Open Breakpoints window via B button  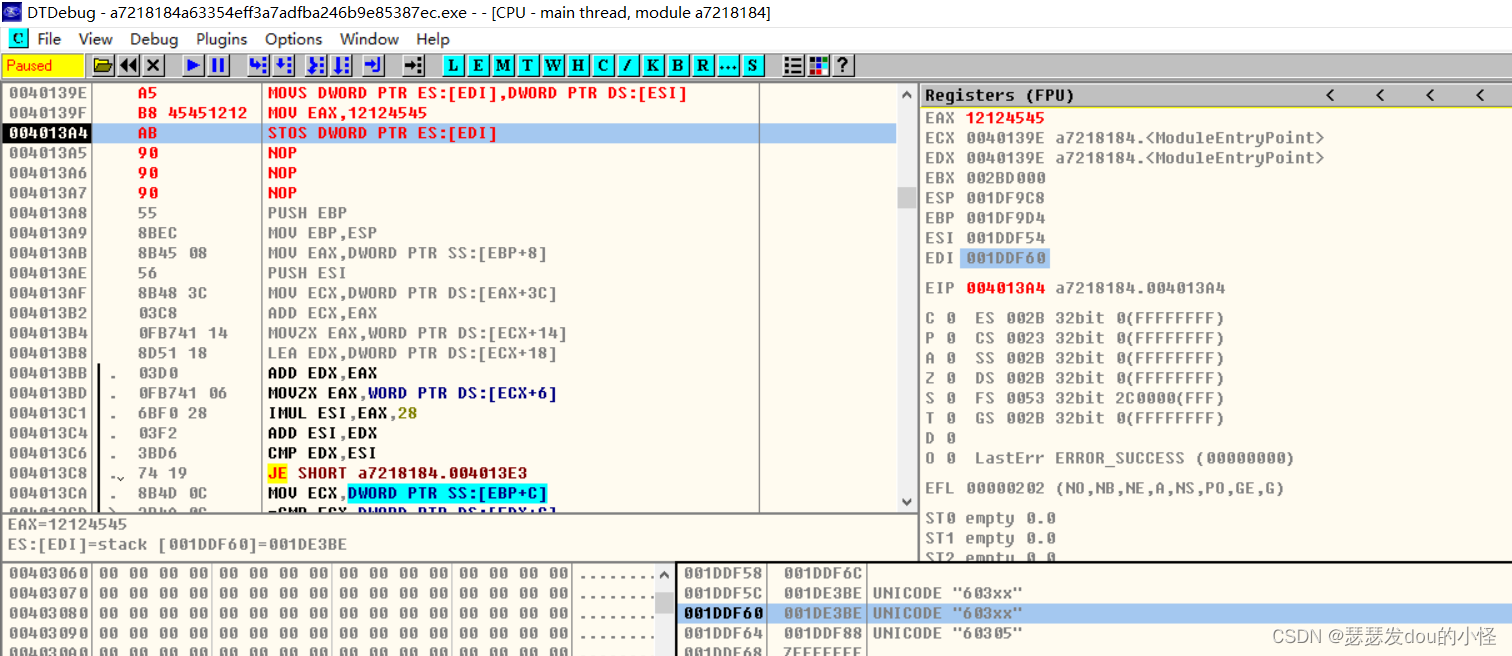[x=678, y=66]
